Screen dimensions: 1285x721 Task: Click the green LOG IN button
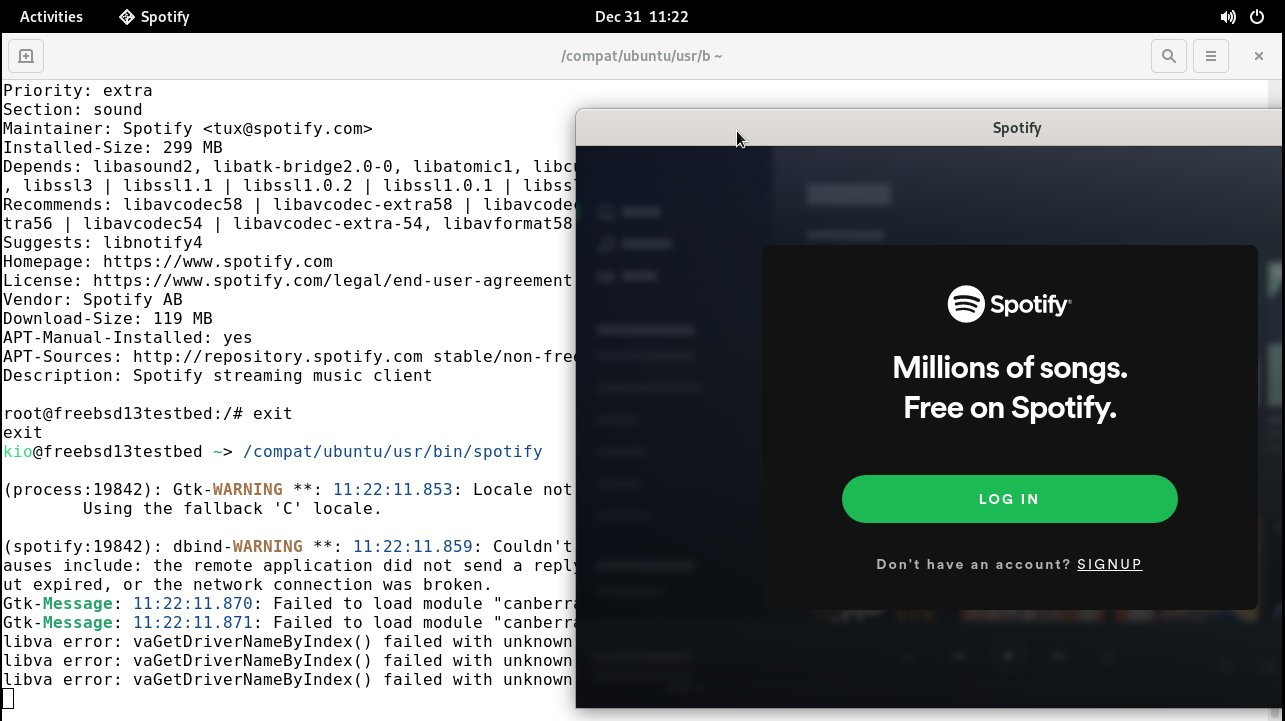pos(1009,499)
